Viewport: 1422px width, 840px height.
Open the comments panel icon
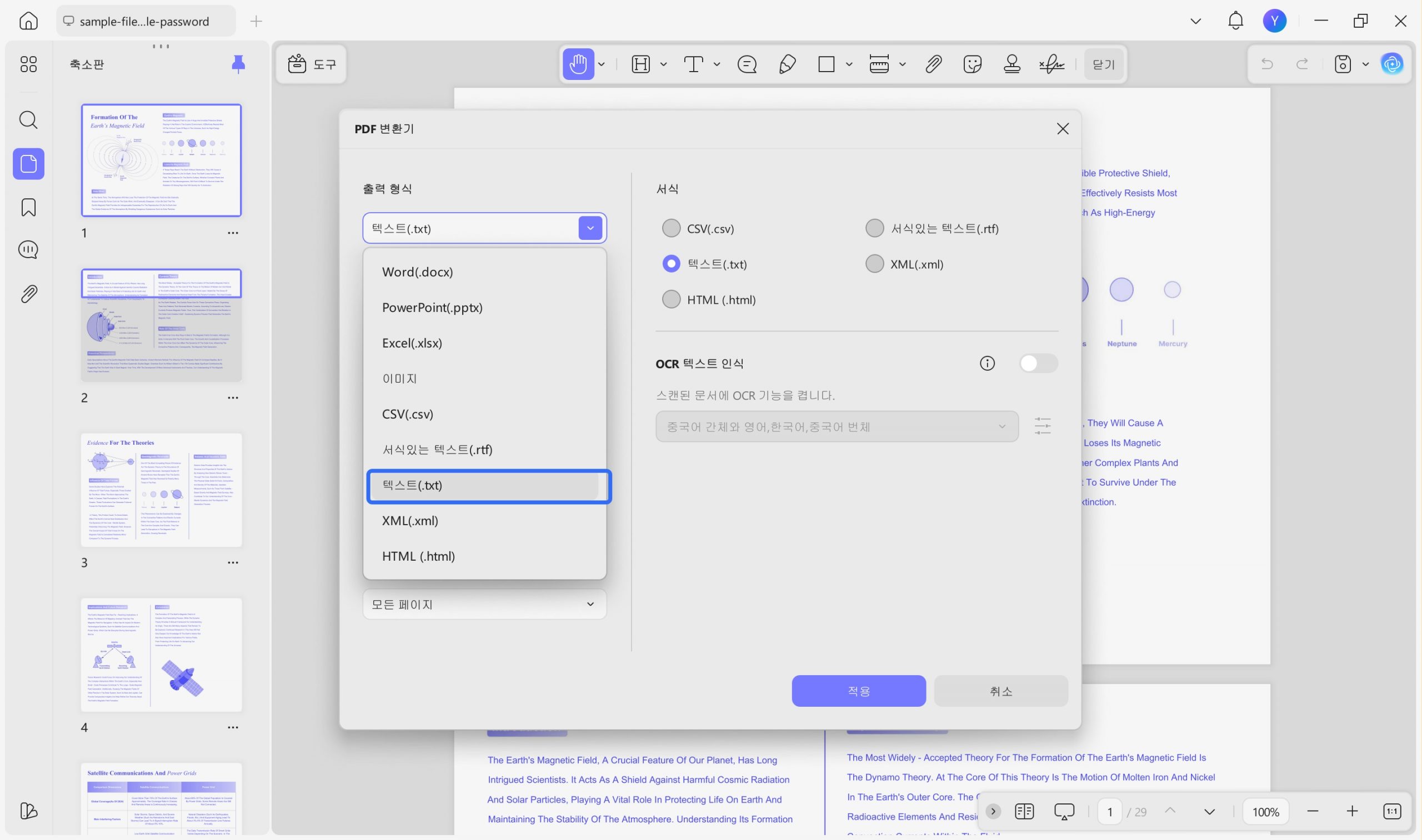point(28,250)
